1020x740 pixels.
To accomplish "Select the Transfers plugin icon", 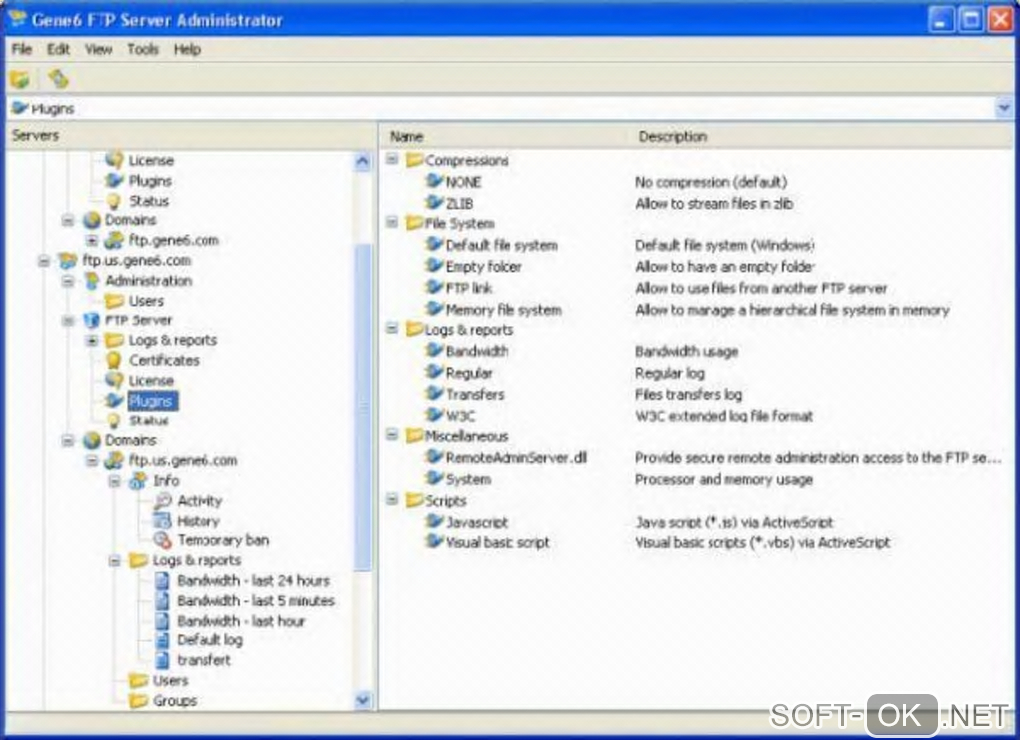I will [434, 393].
